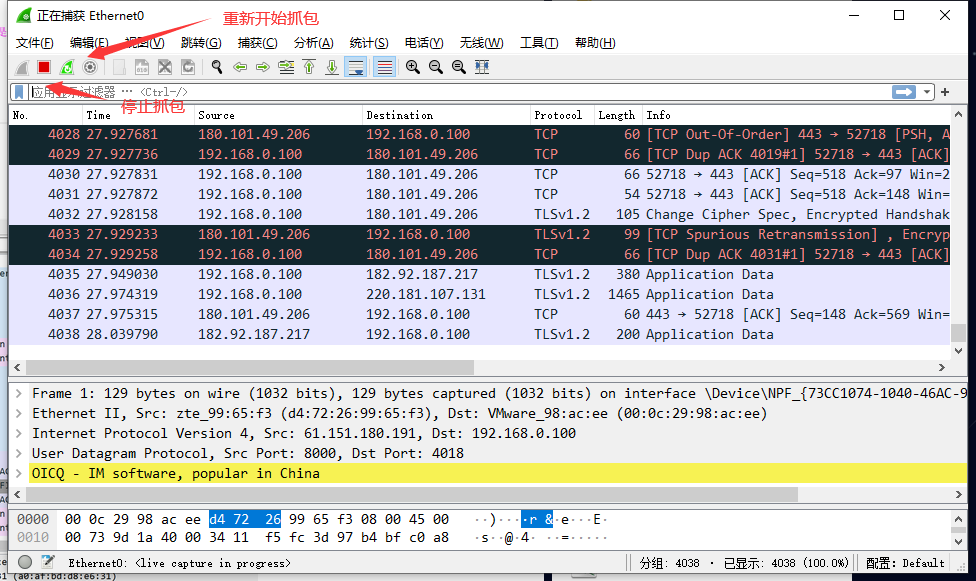Go back with the left arrow icon
The height and width of the screenshot is (581, 976).
(x=240, y=67)
